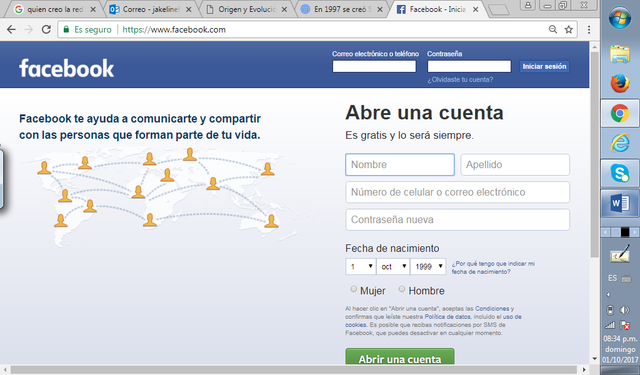Open a new tab button

click(498, 10)
